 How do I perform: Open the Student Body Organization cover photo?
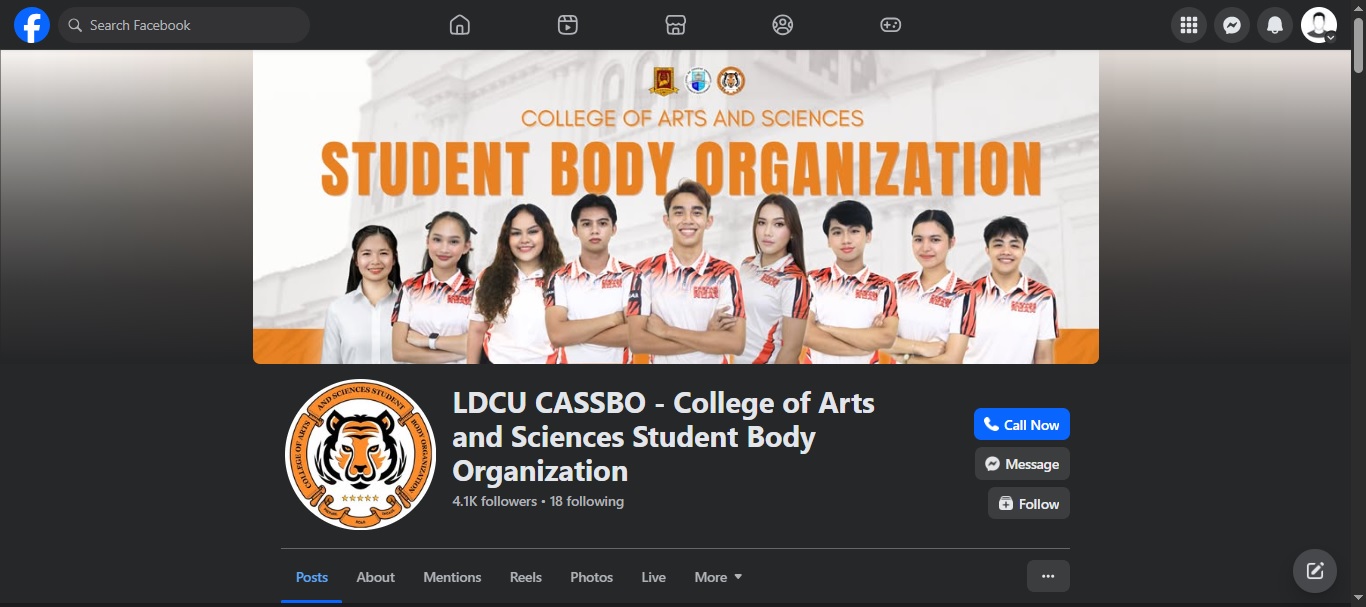point(676,207)
